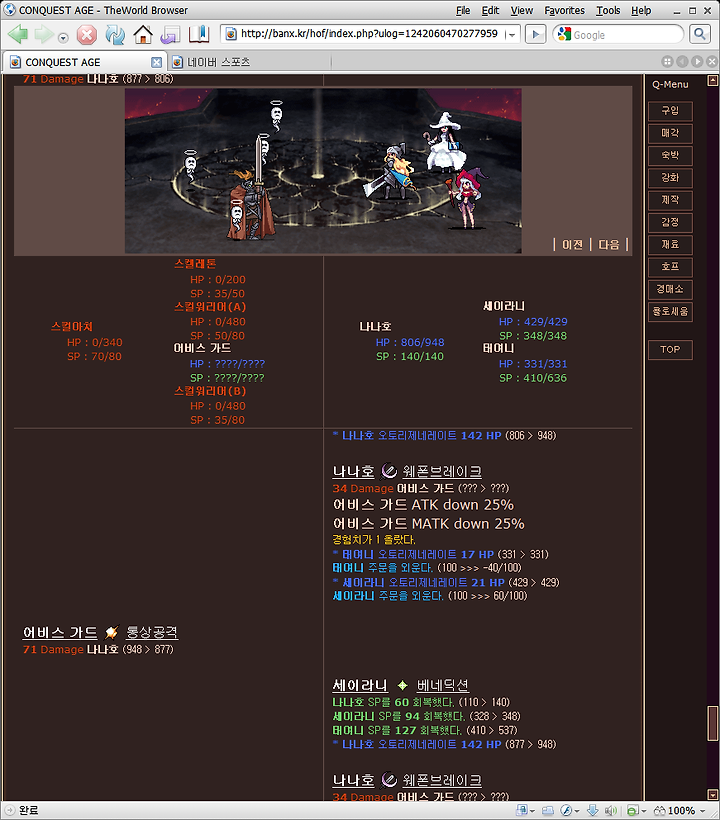The image size is (720, 820).
Task: Open the navigation history dropdown arrow
Action: click(x=63, y=38)
